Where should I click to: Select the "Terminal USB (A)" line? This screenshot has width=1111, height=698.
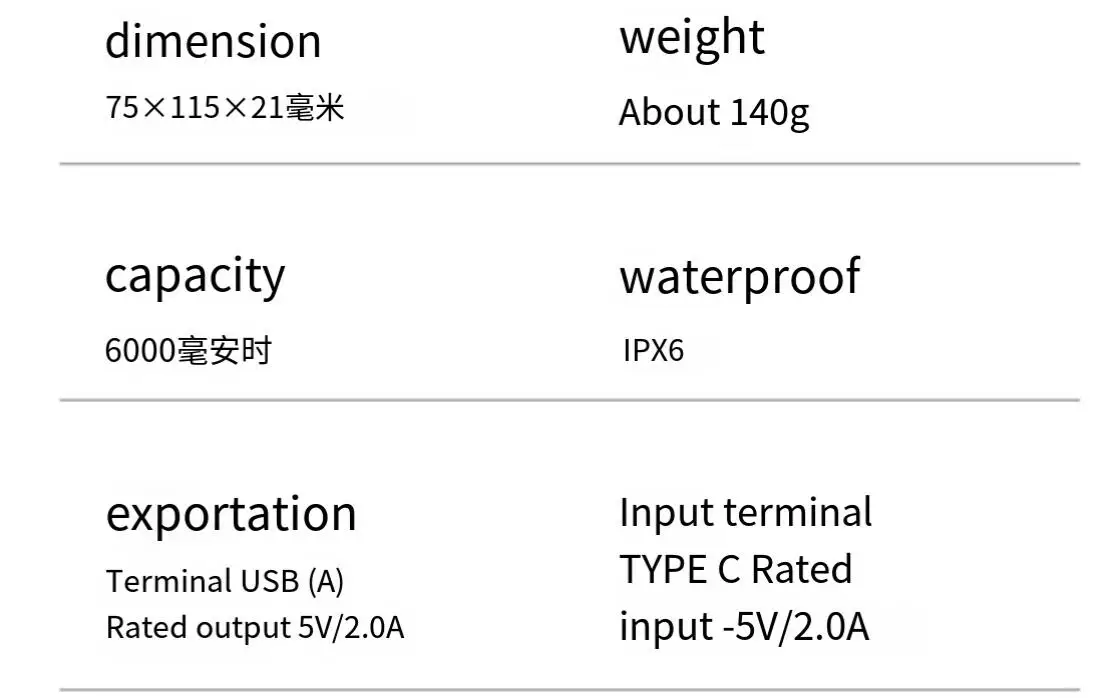[x=225, y=581]
